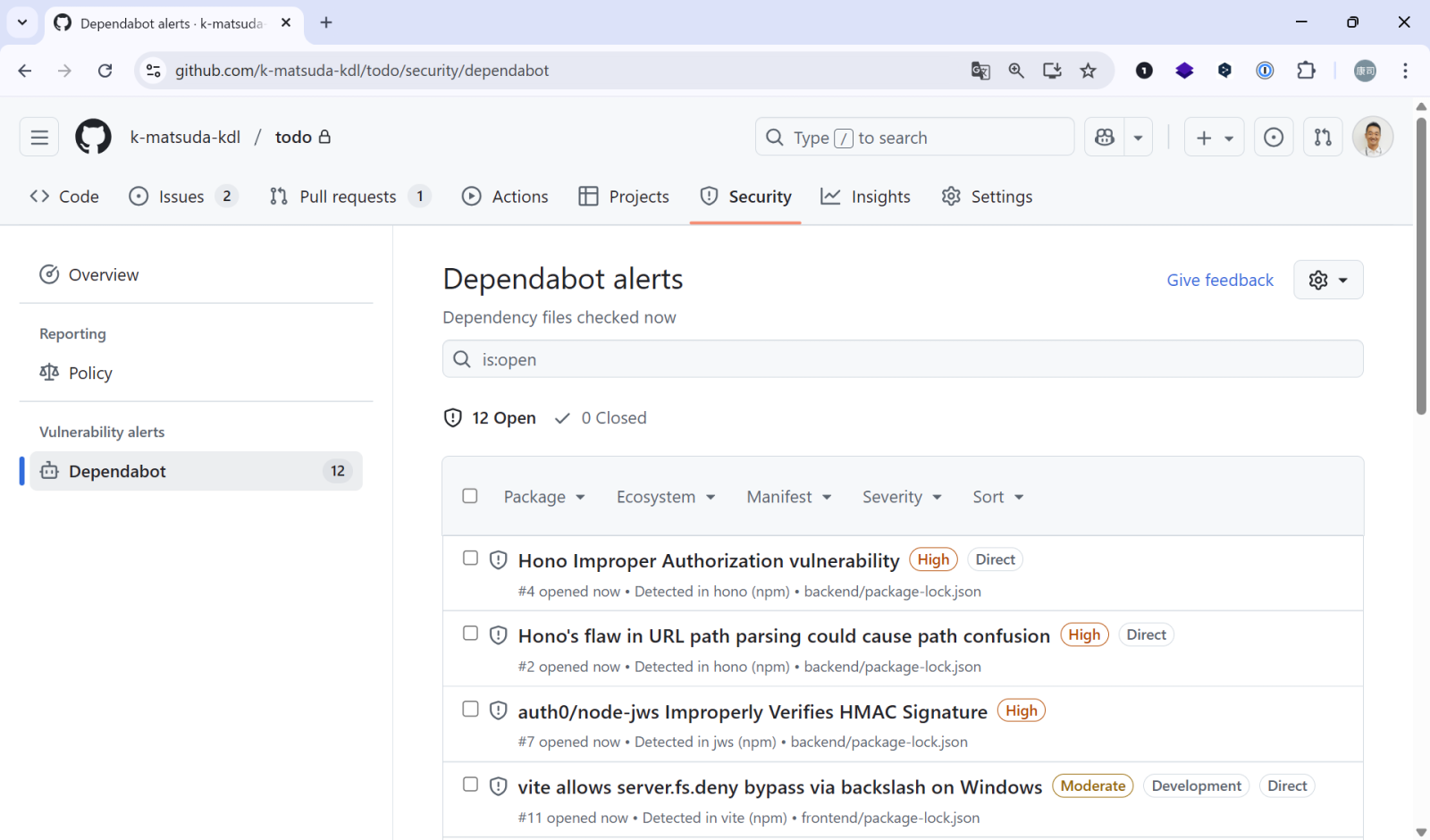Open the vite server.fs.deny bypass alert

click(779, 787)
